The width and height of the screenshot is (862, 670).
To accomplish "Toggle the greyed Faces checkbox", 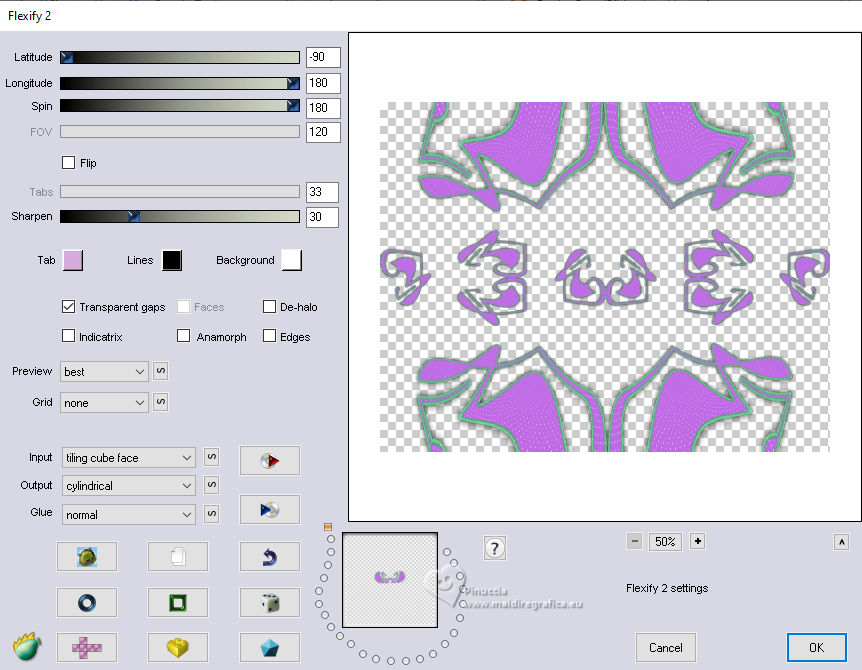I will 184,307.
